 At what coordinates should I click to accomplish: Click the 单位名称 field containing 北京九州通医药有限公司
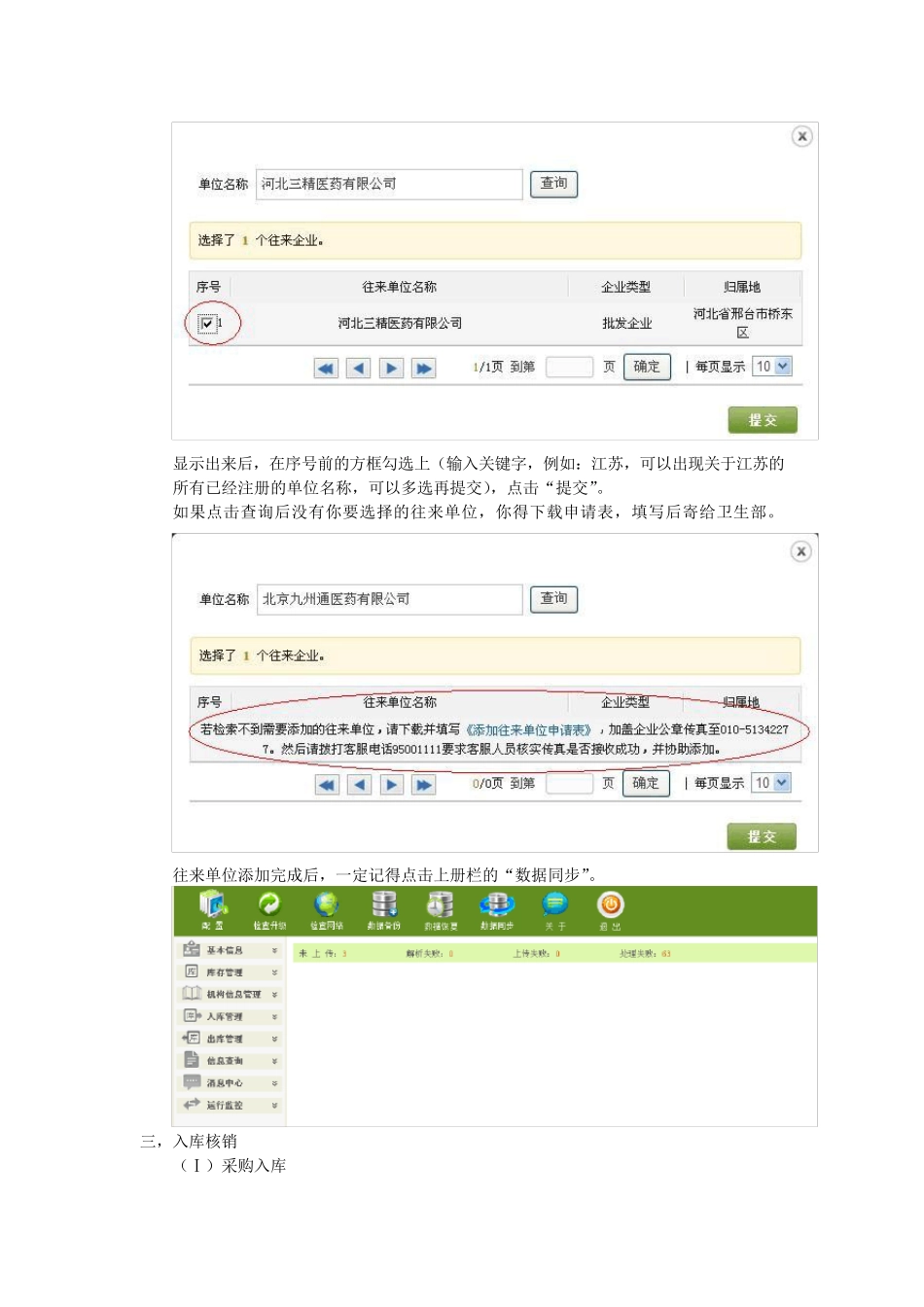coord(390,599)
